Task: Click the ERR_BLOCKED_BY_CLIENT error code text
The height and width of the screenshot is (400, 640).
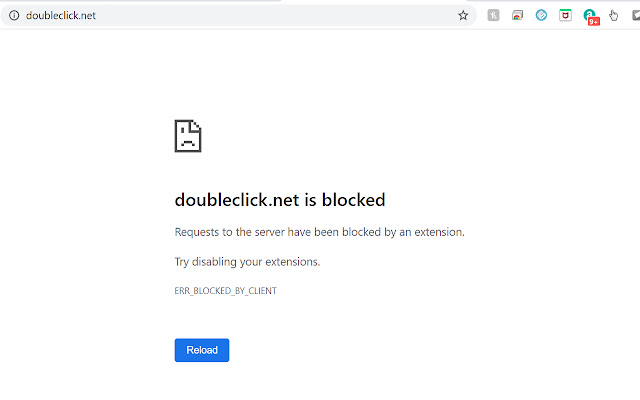Action: coord(225,291)
